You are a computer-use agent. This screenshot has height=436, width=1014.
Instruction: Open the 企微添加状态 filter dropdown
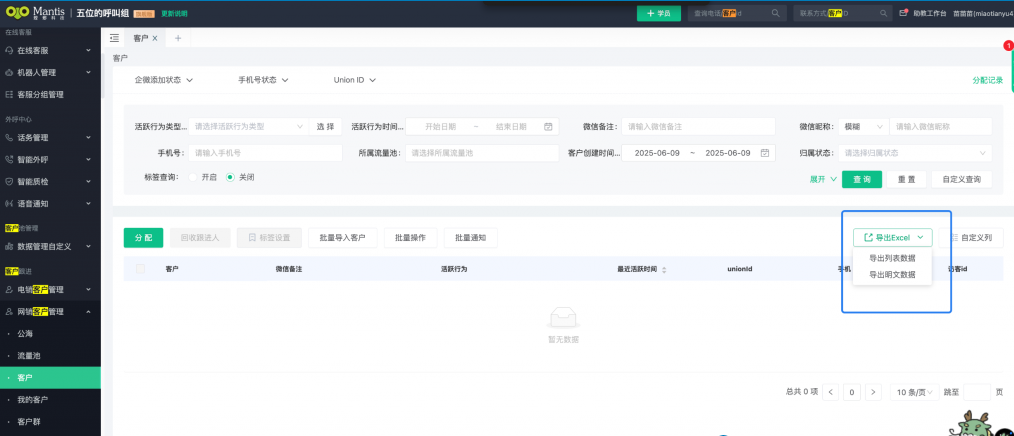click(x=163, y=80)
